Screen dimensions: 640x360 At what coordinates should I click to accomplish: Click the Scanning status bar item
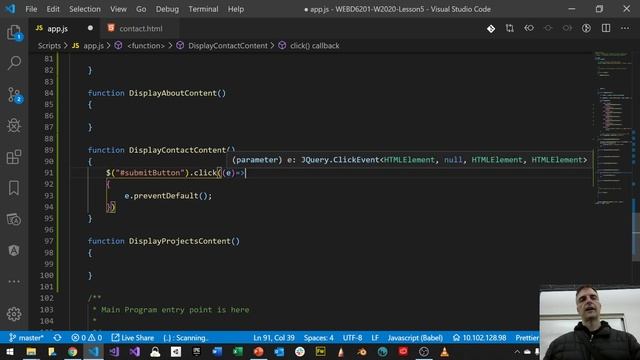pos(185,338)
